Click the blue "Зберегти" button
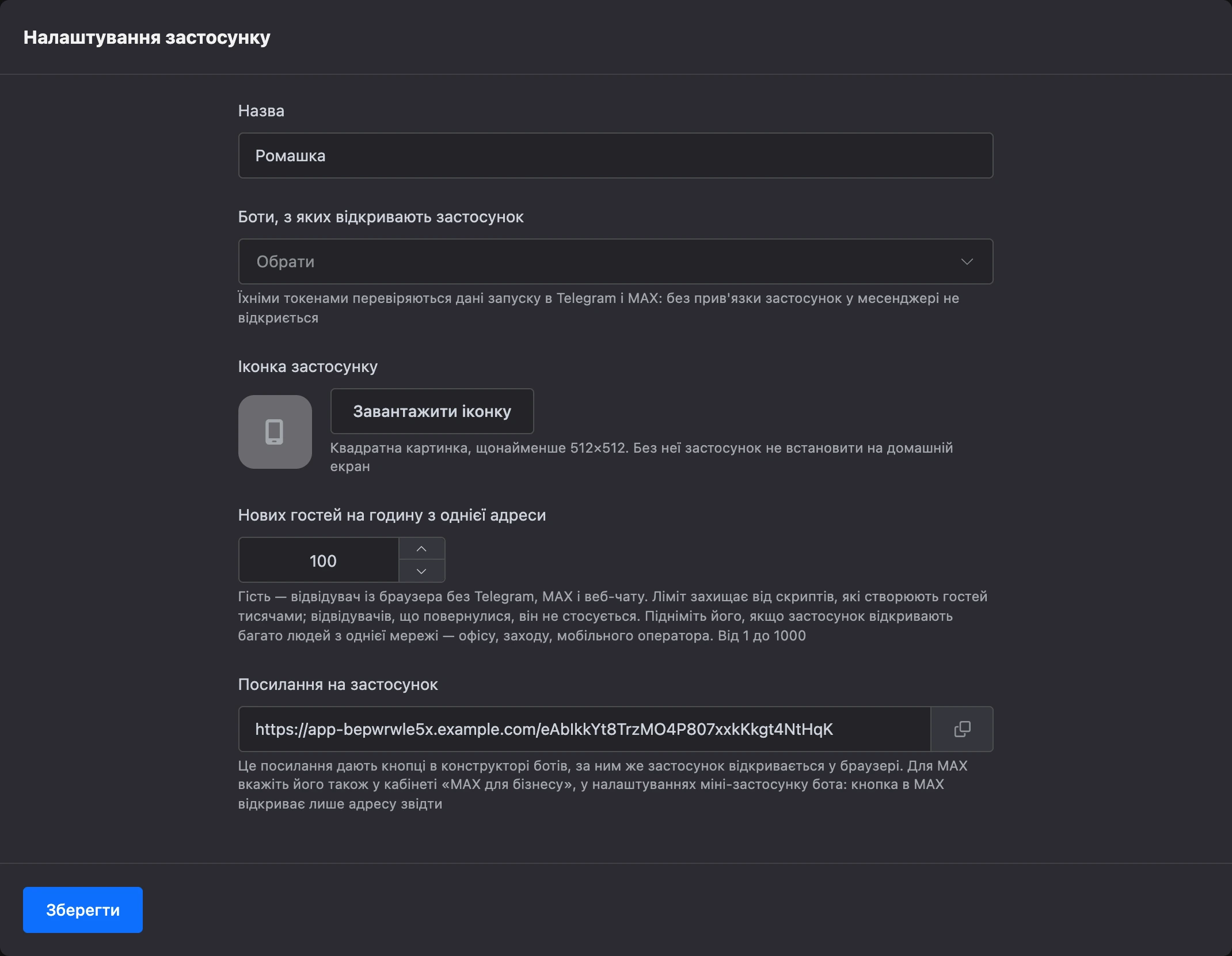 (83, 910)
